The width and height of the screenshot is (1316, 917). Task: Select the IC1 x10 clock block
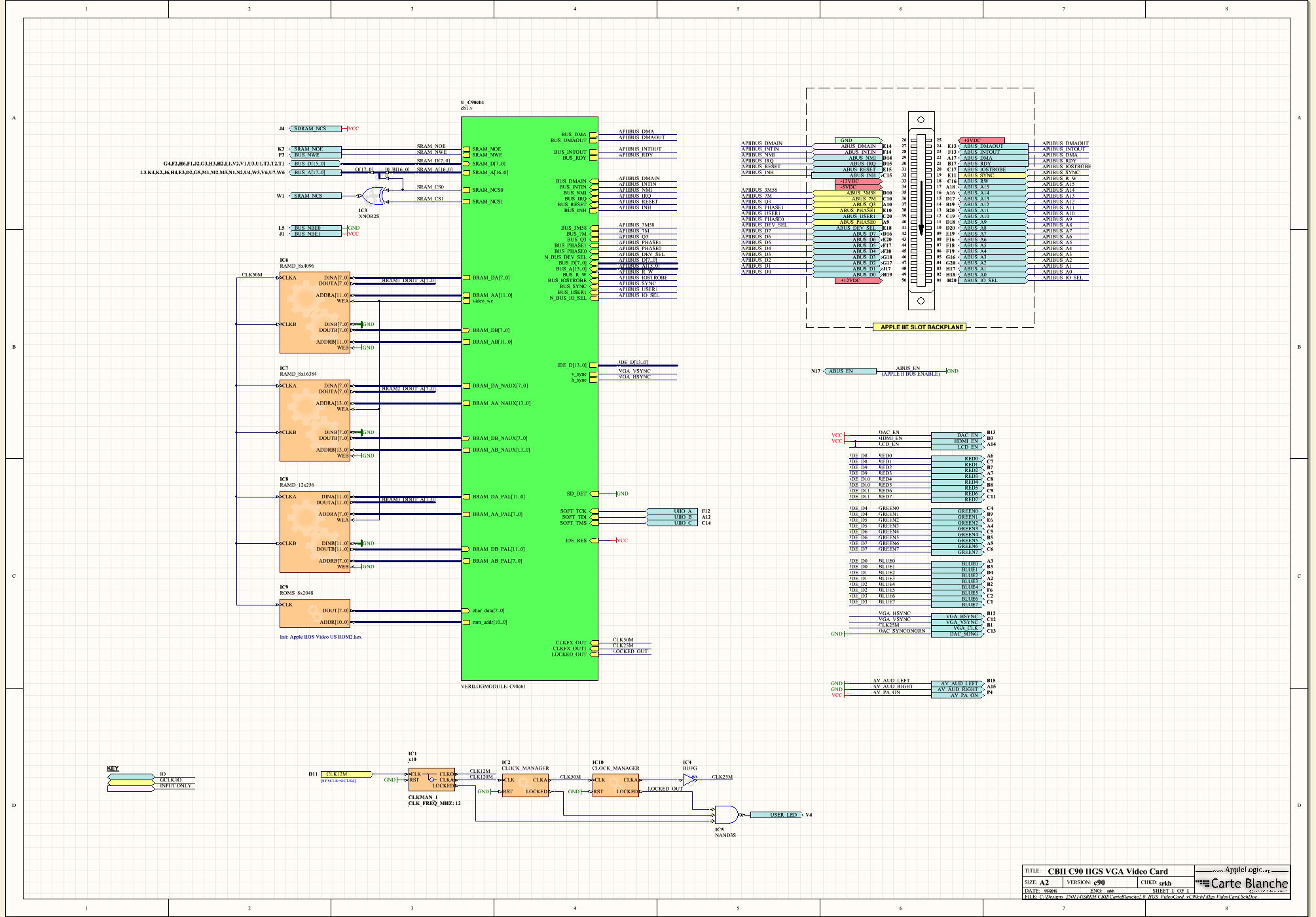point(431,780)
